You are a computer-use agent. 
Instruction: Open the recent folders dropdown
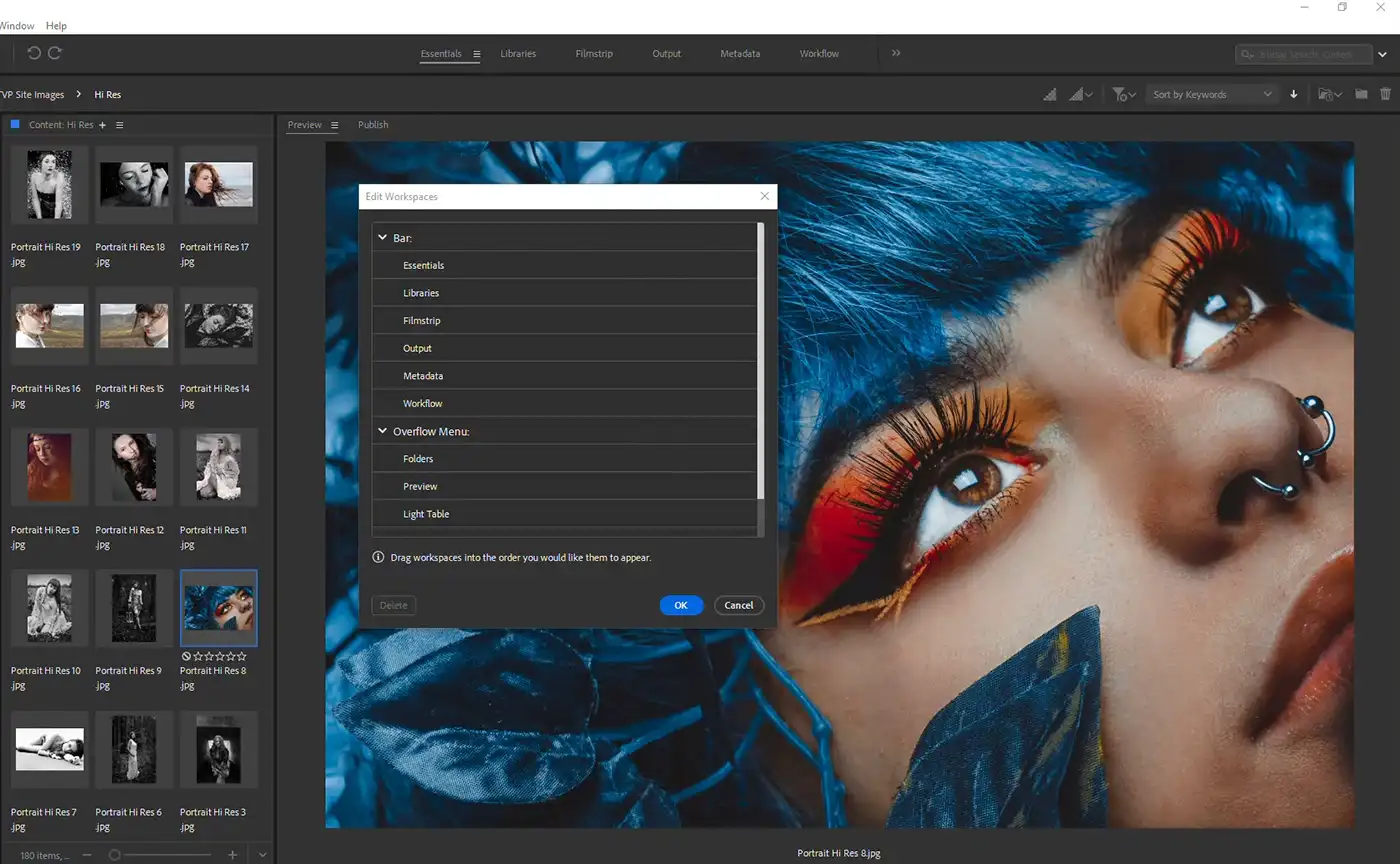[x=1329, y=94]
